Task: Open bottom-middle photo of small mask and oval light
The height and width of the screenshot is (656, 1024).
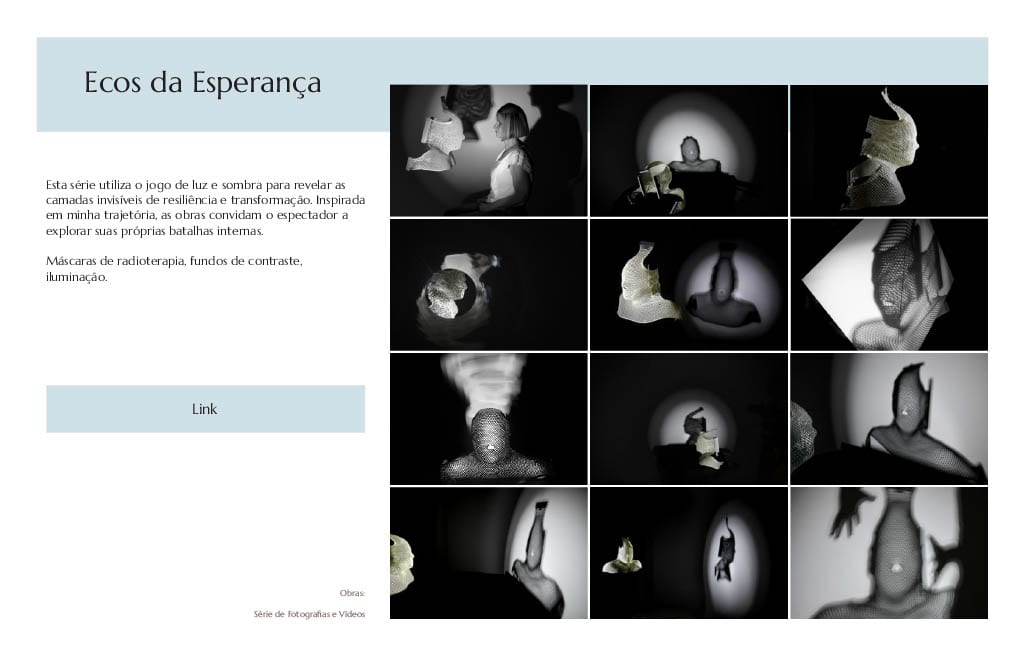Action: pyautogui.click(x=689, y=553)
